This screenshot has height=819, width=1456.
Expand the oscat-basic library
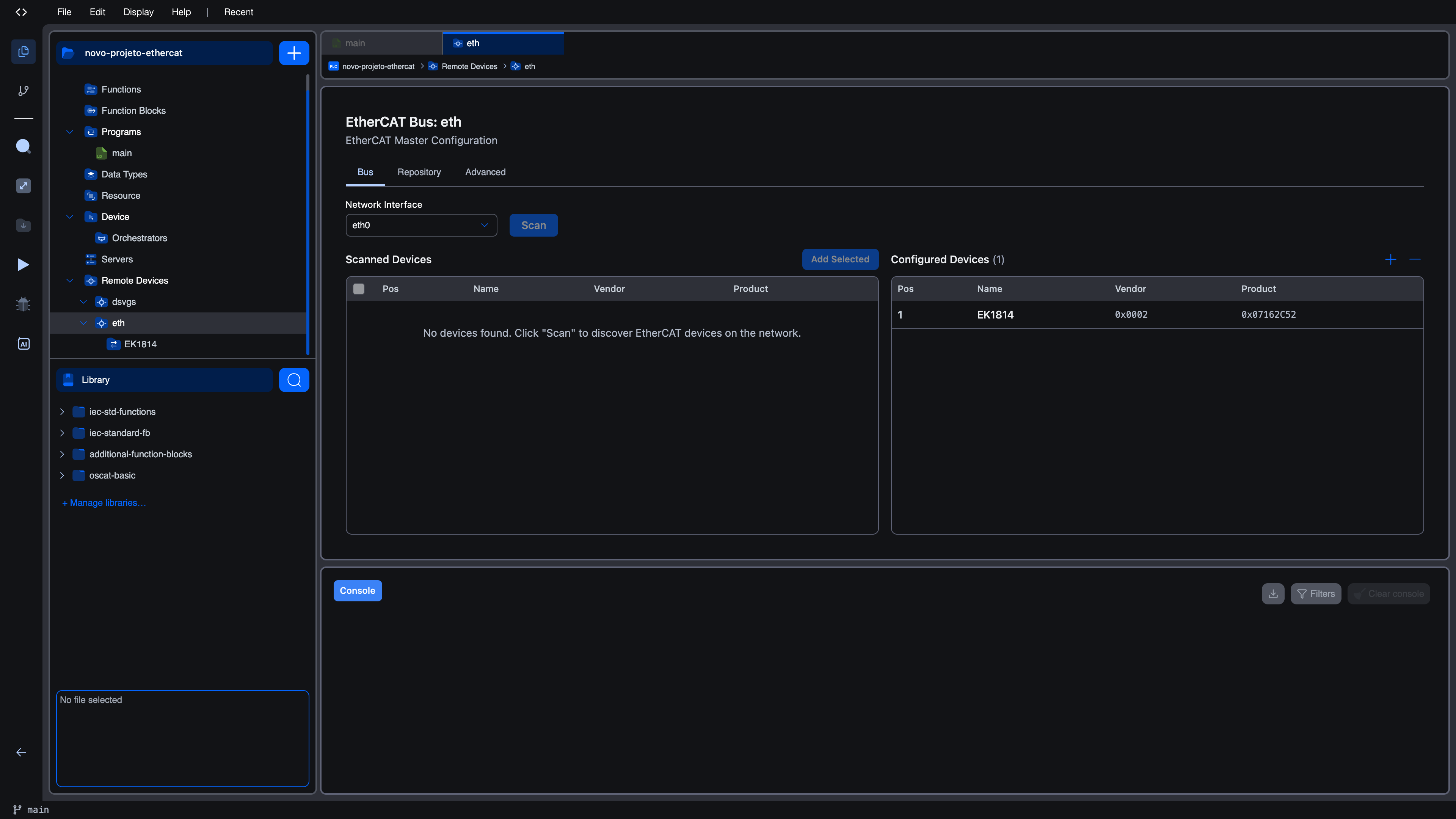(x=61, y=475)
